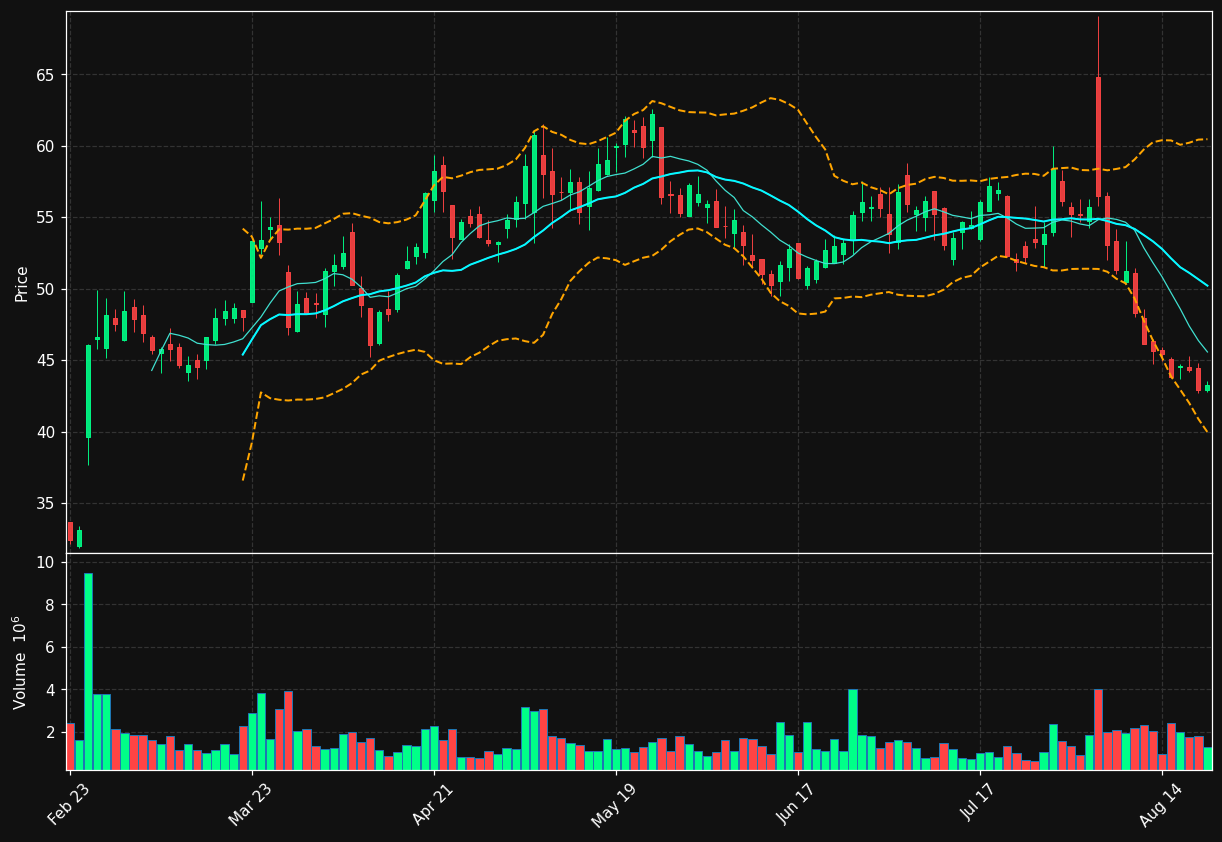Select the "May 19" x-axis label

(612, 804)
